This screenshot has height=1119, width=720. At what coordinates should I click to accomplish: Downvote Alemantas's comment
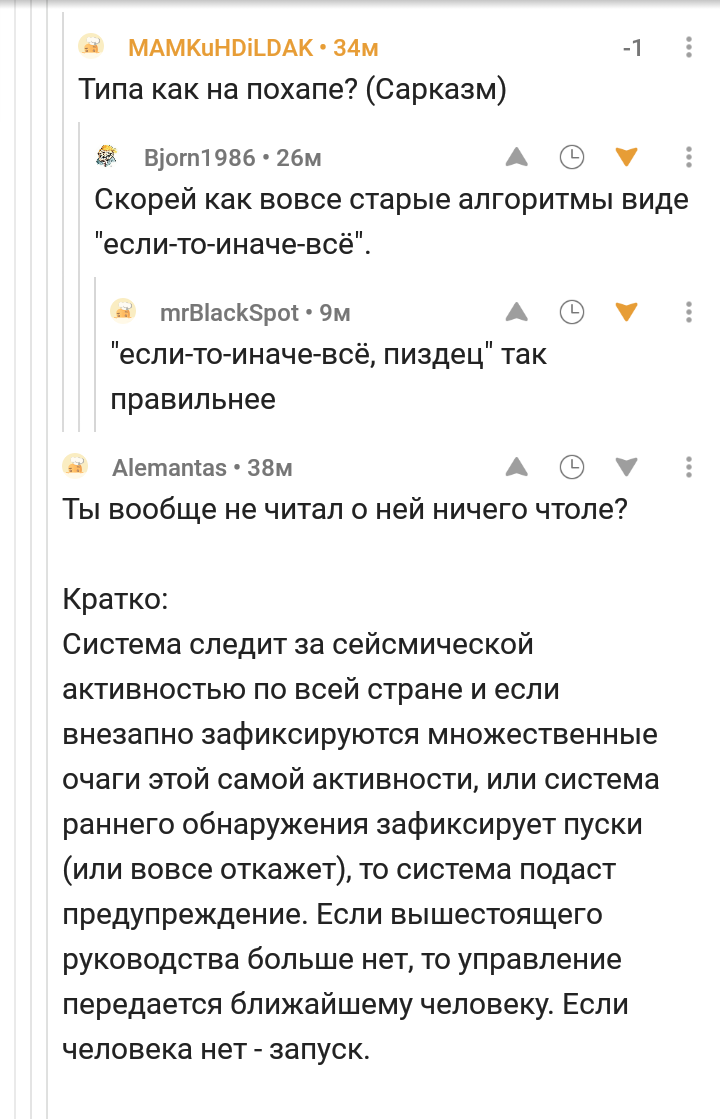[x=626, y=467]
